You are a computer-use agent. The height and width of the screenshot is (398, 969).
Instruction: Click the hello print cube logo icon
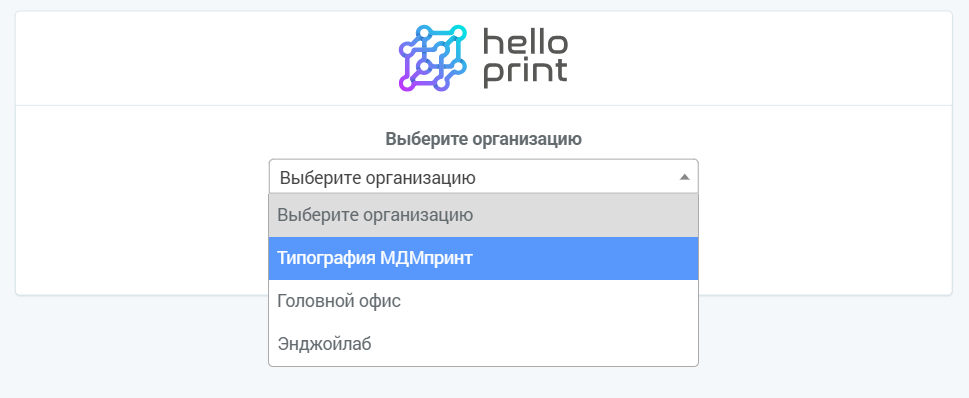tap(432, 58)
